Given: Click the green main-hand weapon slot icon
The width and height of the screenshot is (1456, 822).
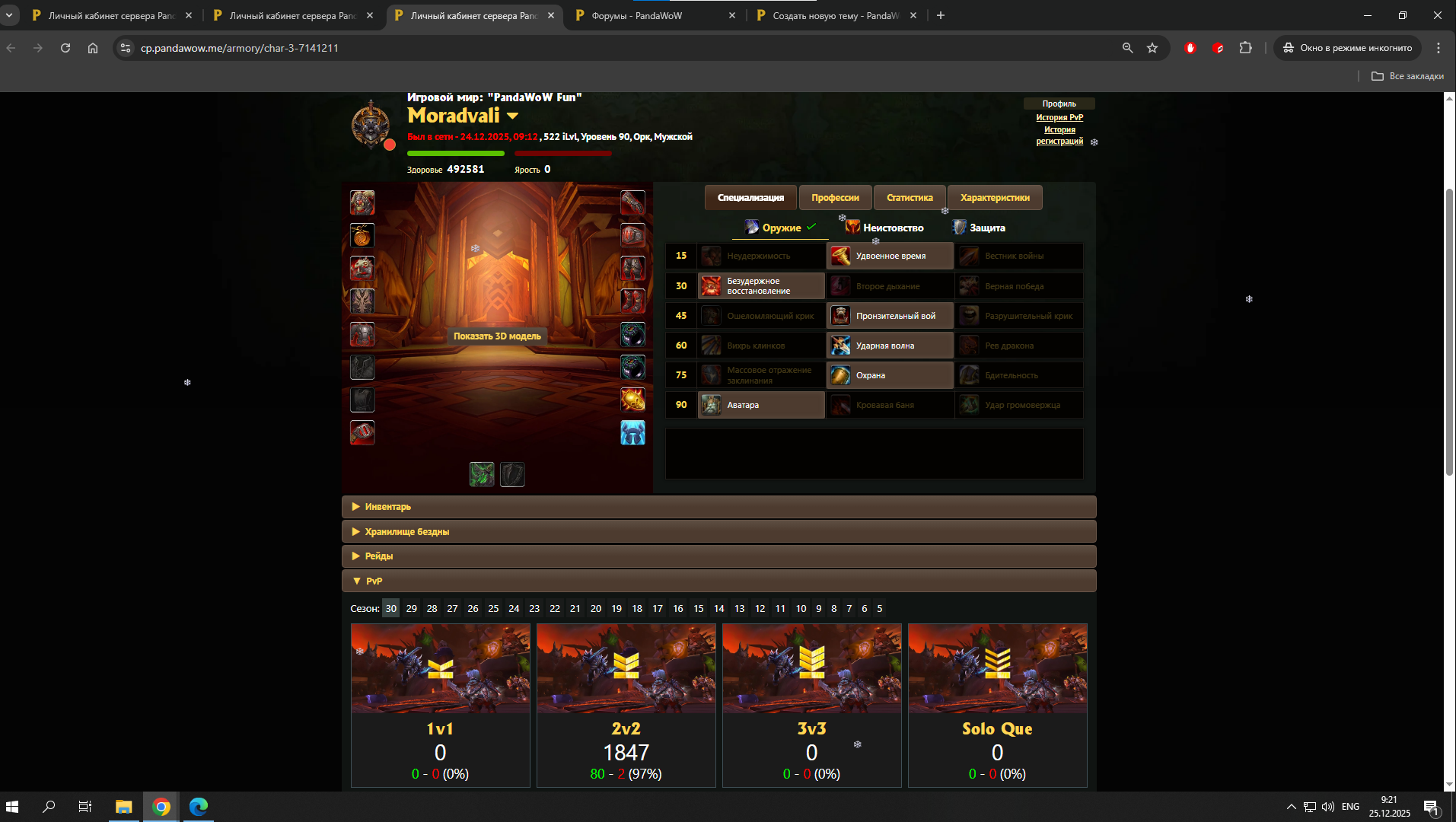Looking at the screenshot, I should pyautogui.click(x=482, y=474).
